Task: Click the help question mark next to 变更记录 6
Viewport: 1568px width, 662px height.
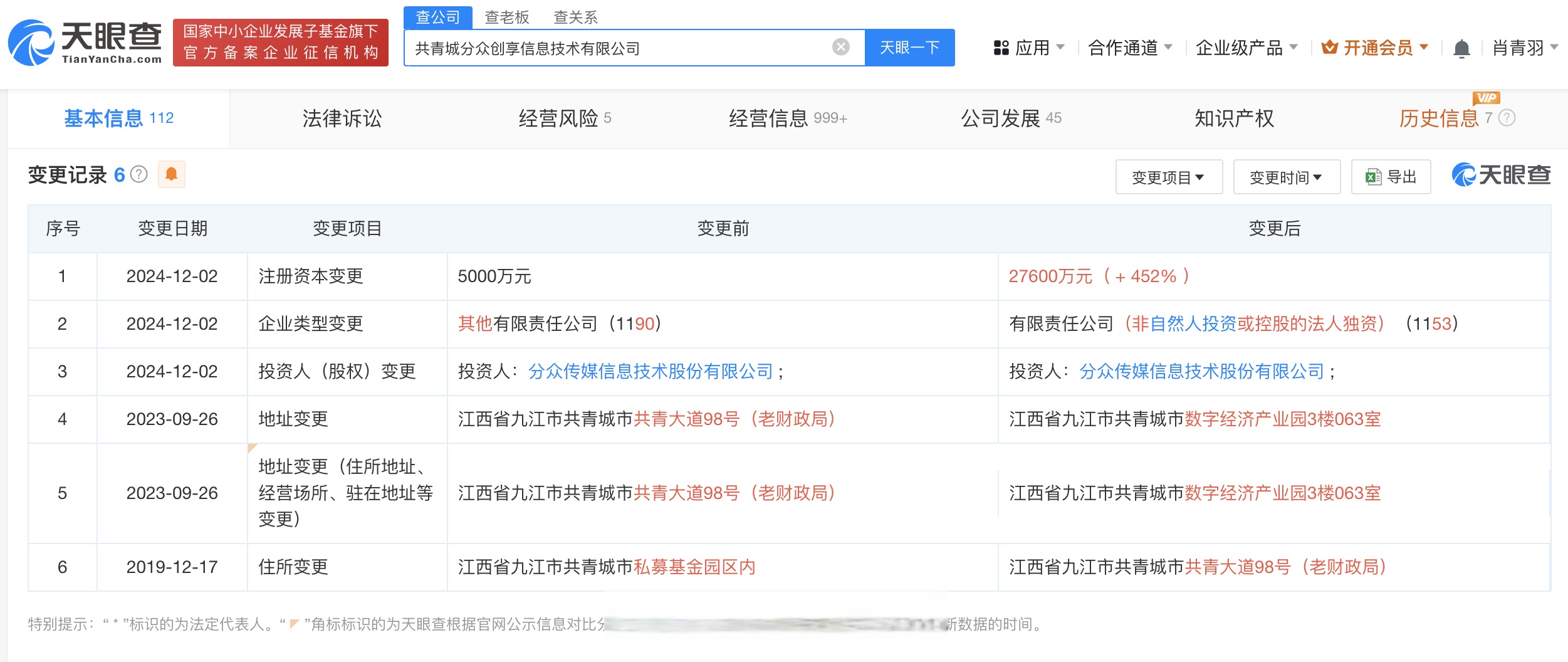Action: (139, 174)
